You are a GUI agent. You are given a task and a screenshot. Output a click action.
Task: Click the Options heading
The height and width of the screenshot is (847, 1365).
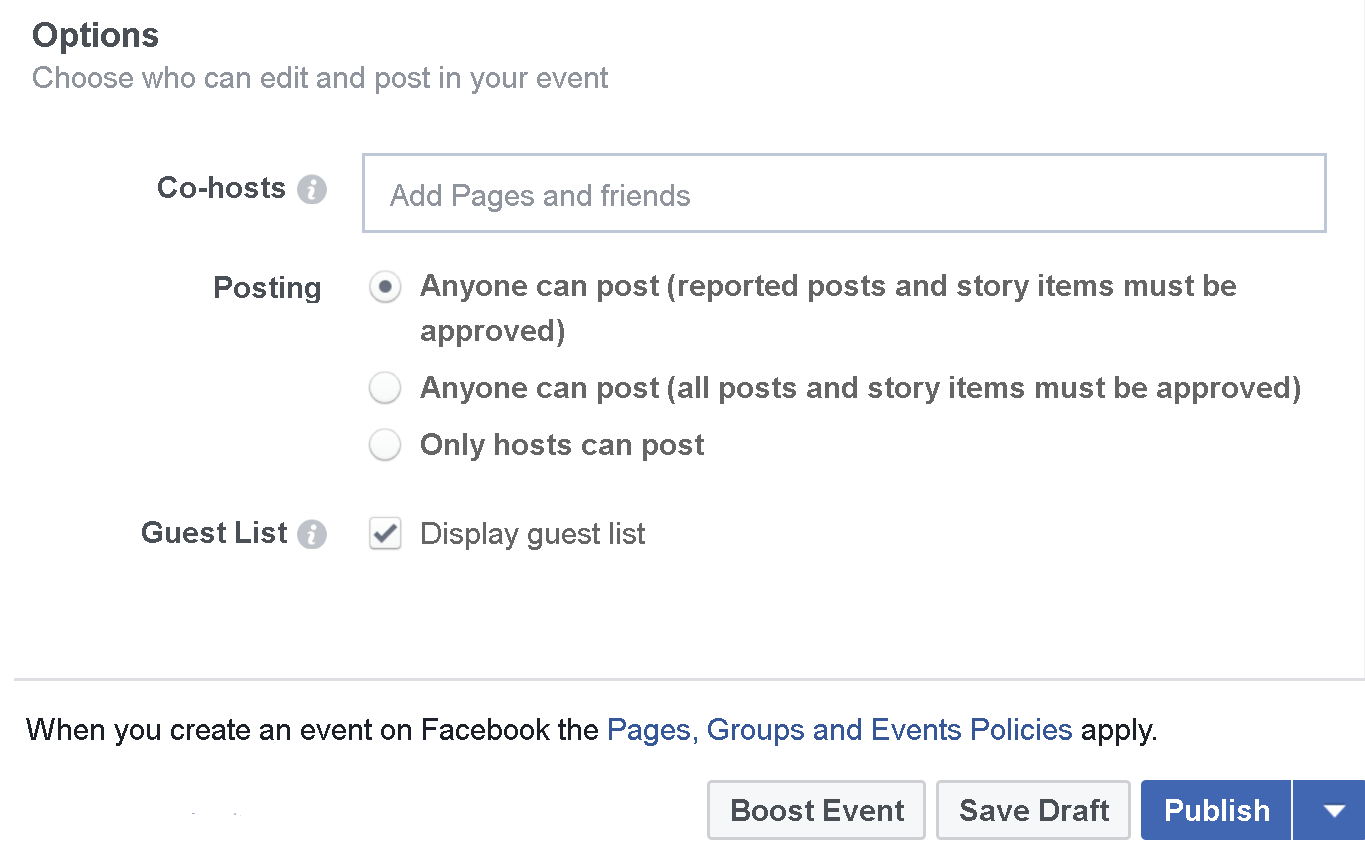click(x=95, y=36)
